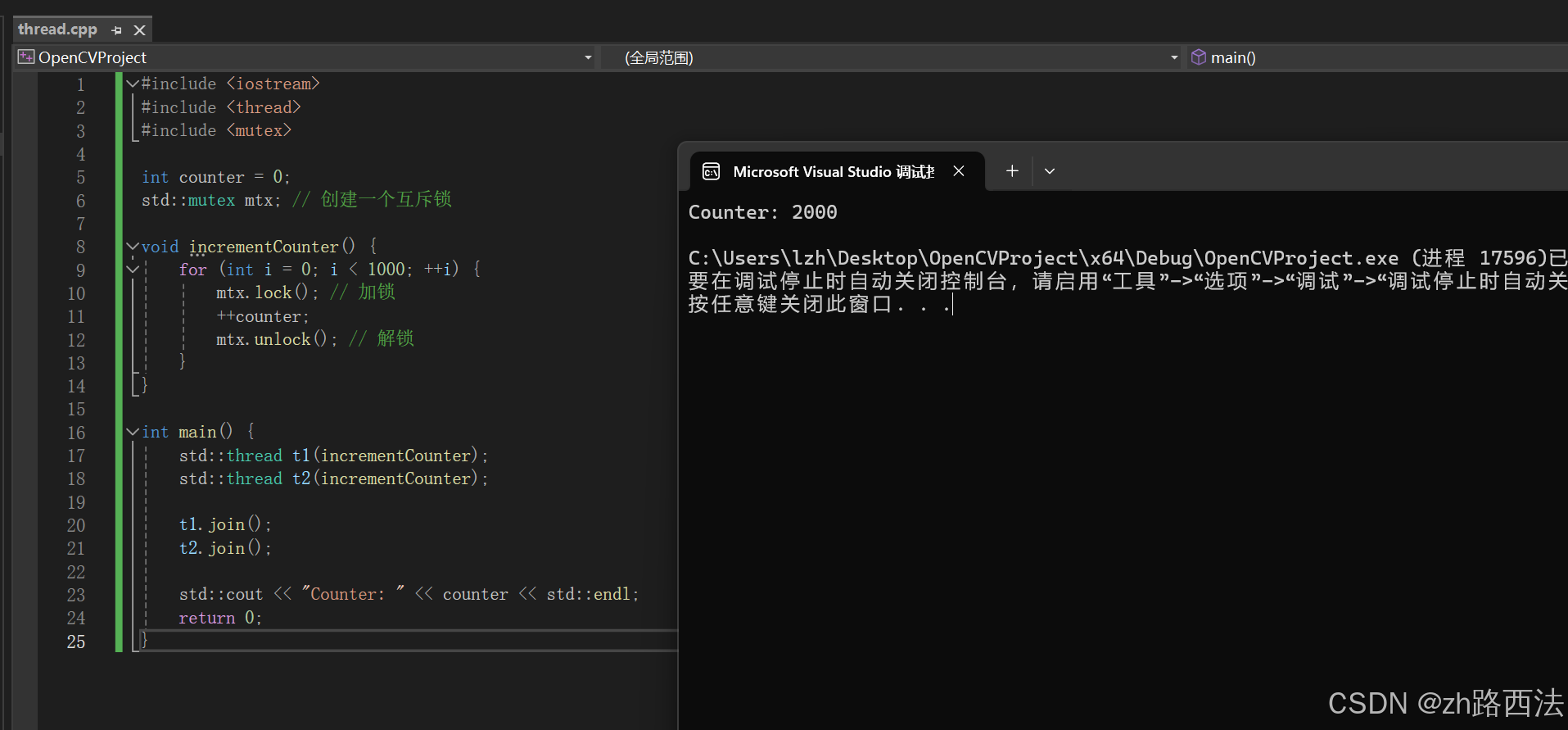Close the debug console tab

click(x=959, y=171)
